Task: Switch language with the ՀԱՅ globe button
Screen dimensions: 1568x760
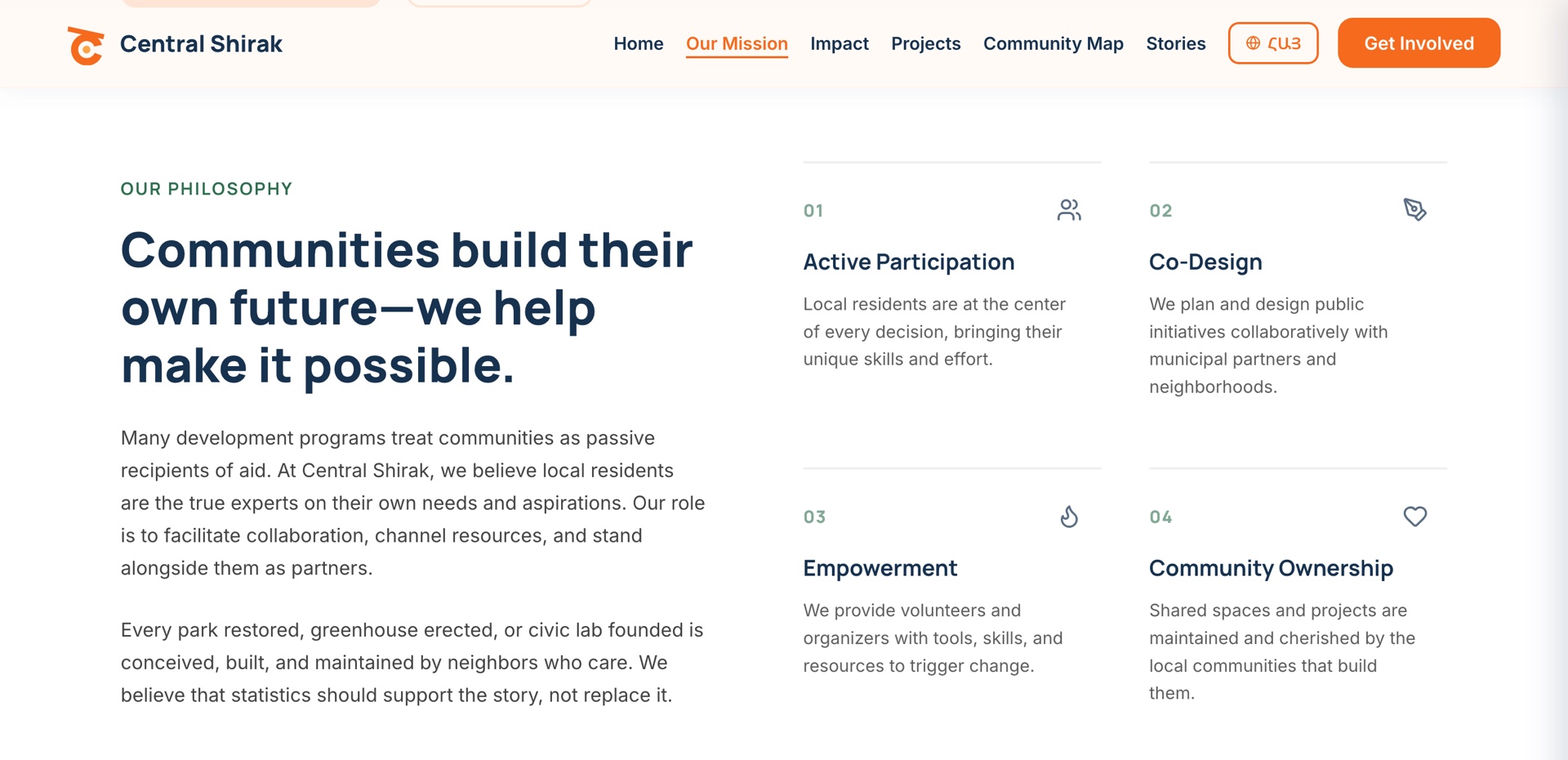Action: 1273,43
